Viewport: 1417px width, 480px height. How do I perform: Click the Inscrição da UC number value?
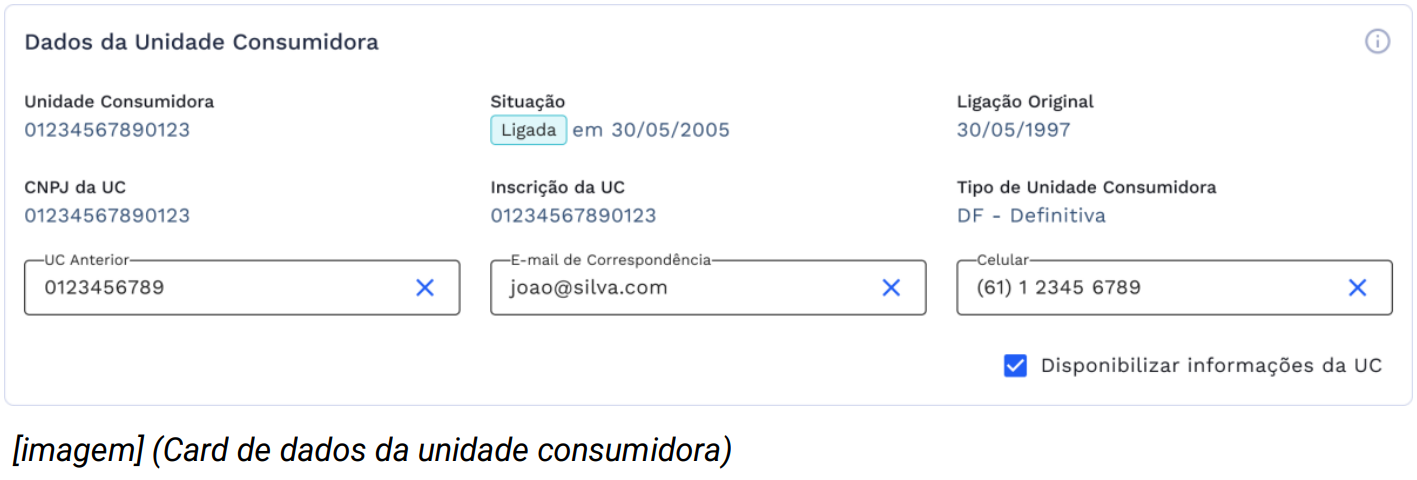click(573, 216)
